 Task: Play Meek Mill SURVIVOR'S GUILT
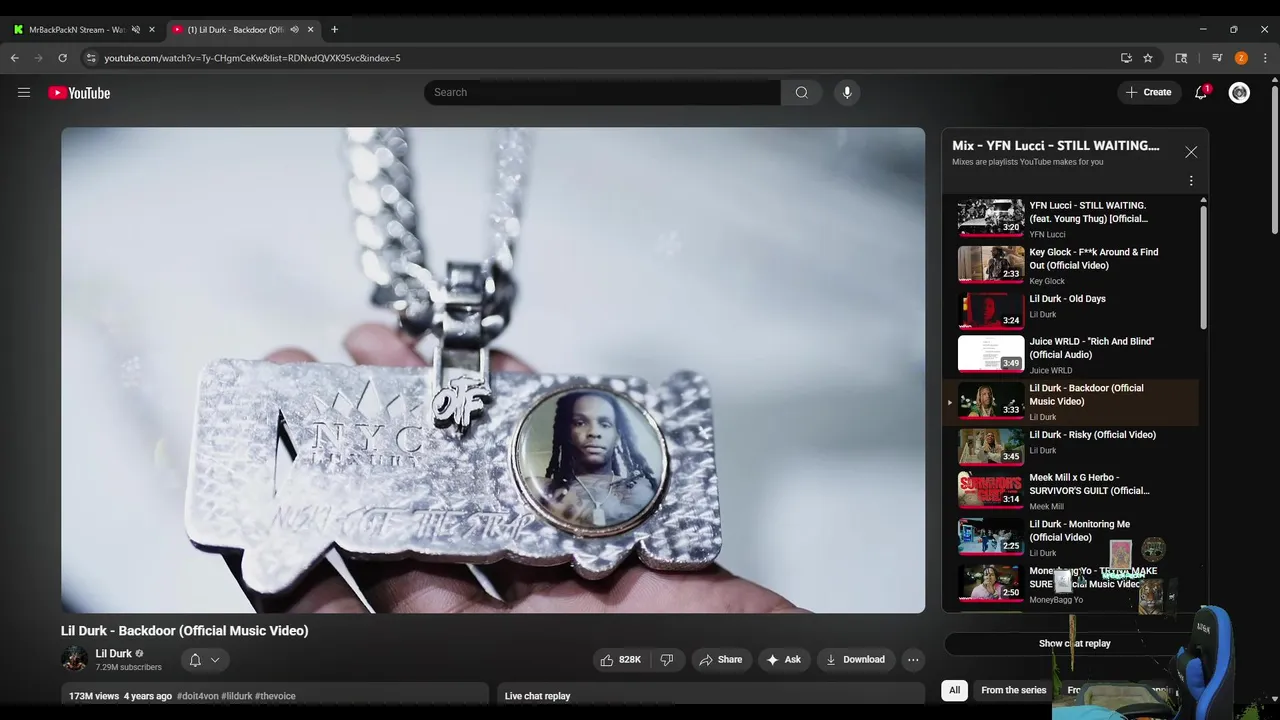[x=1070, y=492]
